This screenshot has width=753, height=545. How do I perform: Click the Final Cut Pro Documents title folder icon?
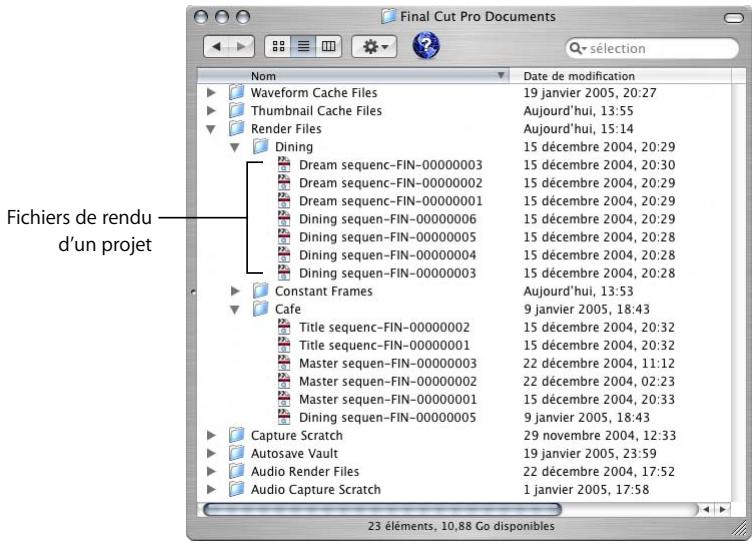389,16
